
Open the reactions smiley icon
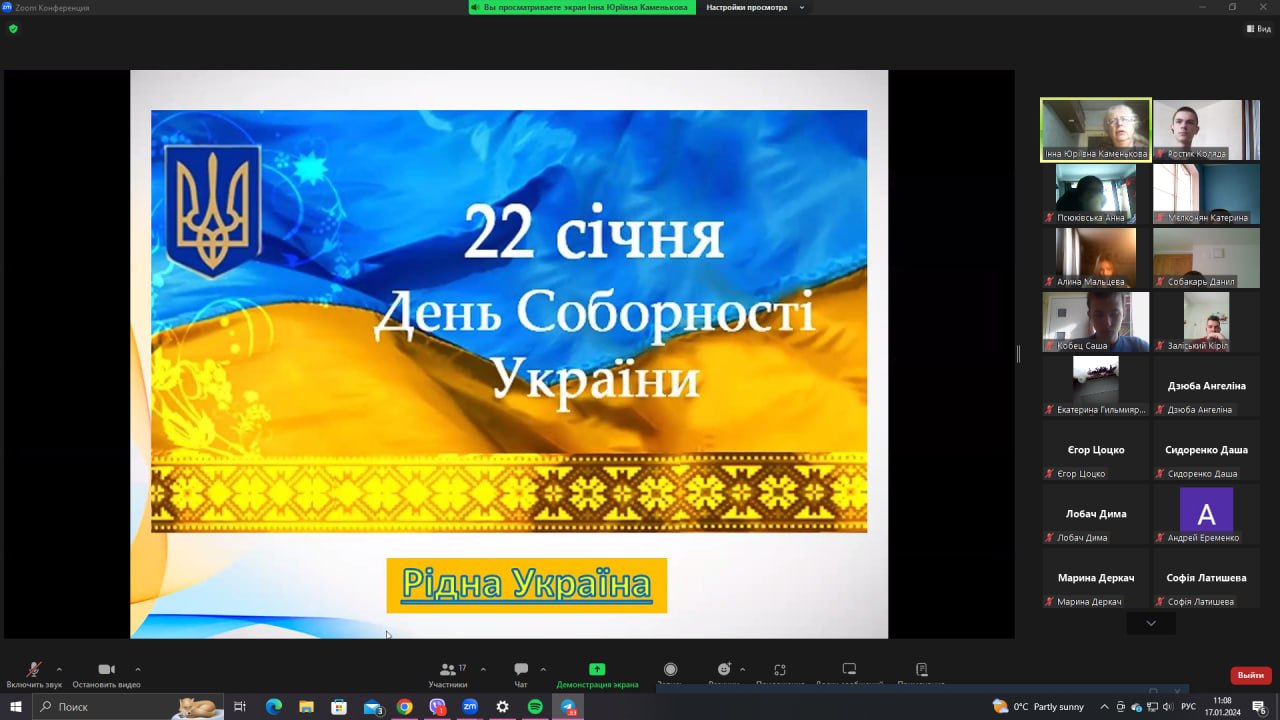724,669
